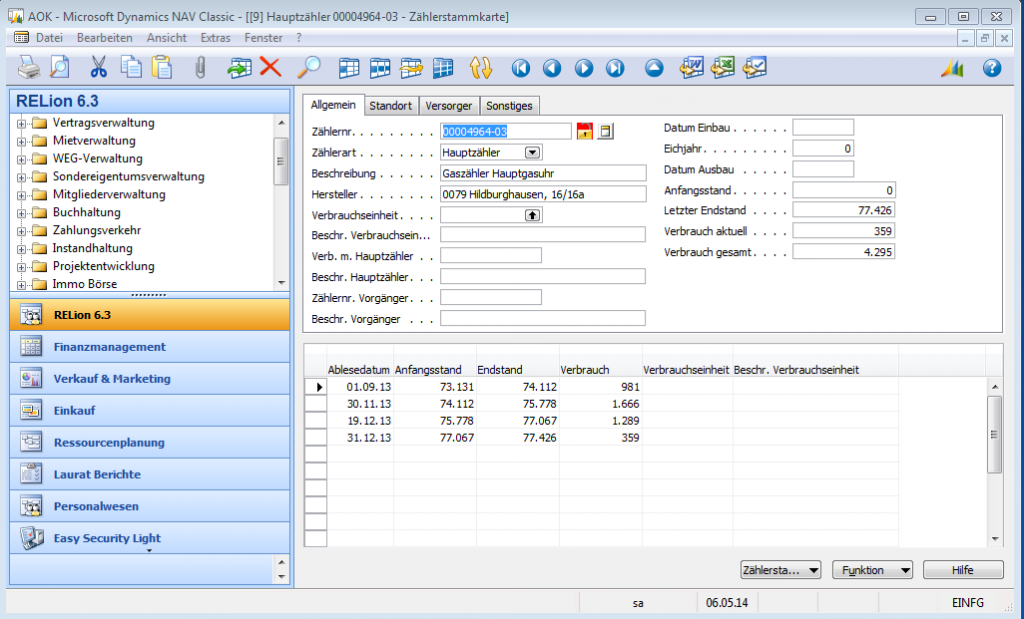Go to the last record
The image size is (1024, 619).
(615, 68)
